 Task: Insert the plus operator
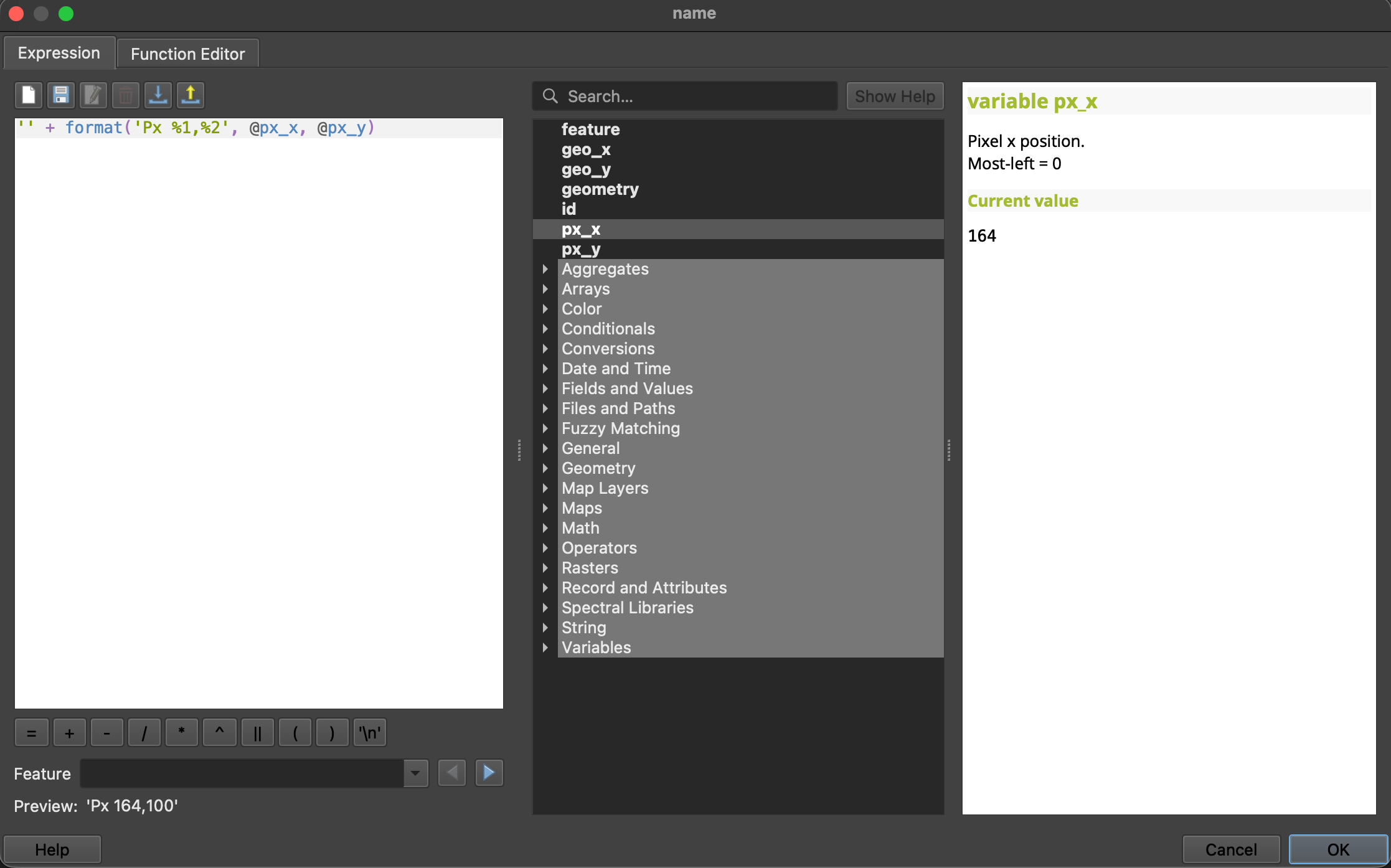click(70, 733)
